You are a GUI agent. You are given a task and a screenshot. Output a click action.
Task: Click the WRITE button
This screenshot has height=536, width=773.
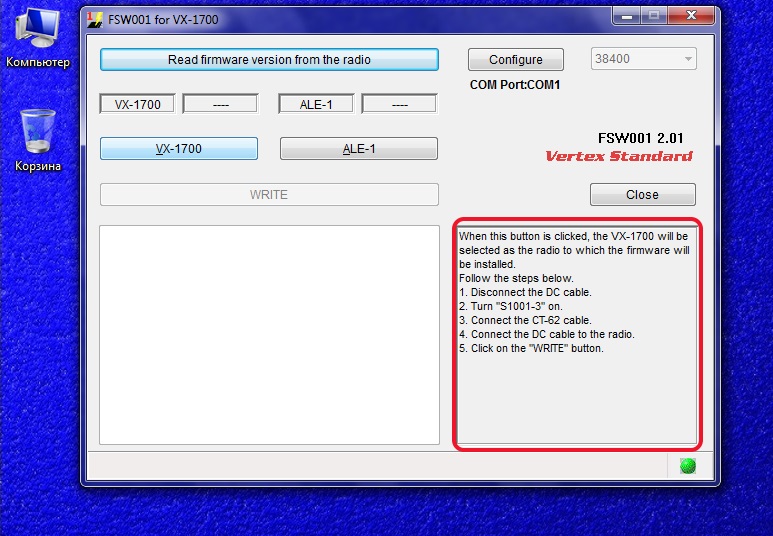click(269, 195)
